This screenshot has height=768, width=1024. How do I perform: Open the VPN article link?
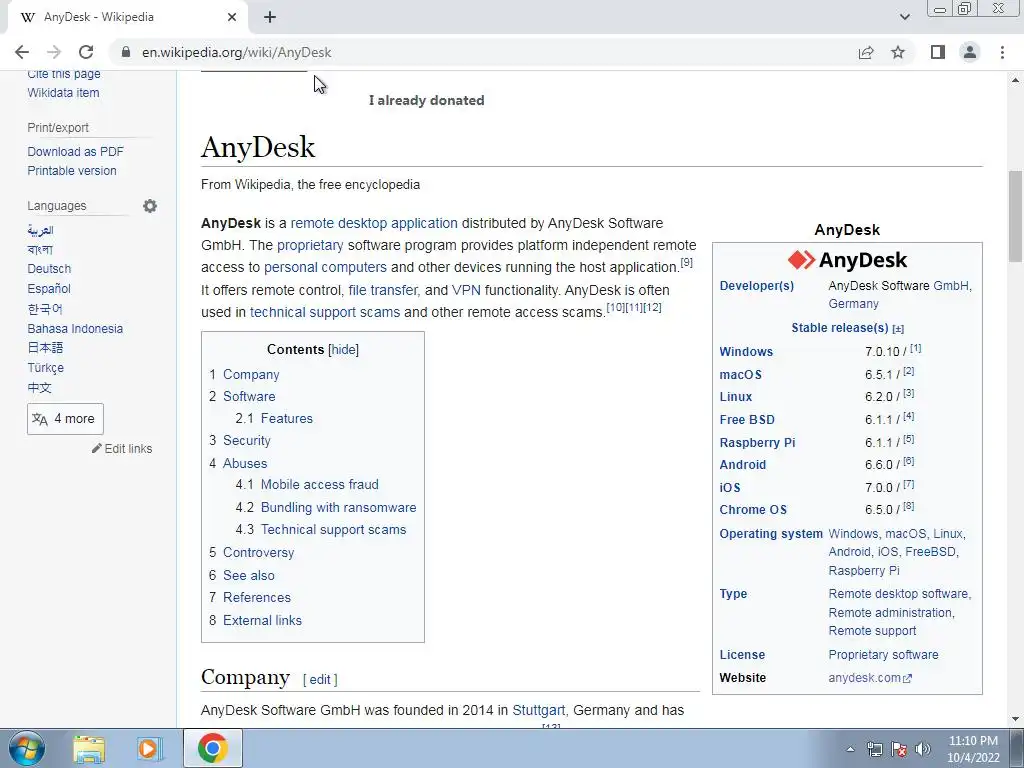466,290
